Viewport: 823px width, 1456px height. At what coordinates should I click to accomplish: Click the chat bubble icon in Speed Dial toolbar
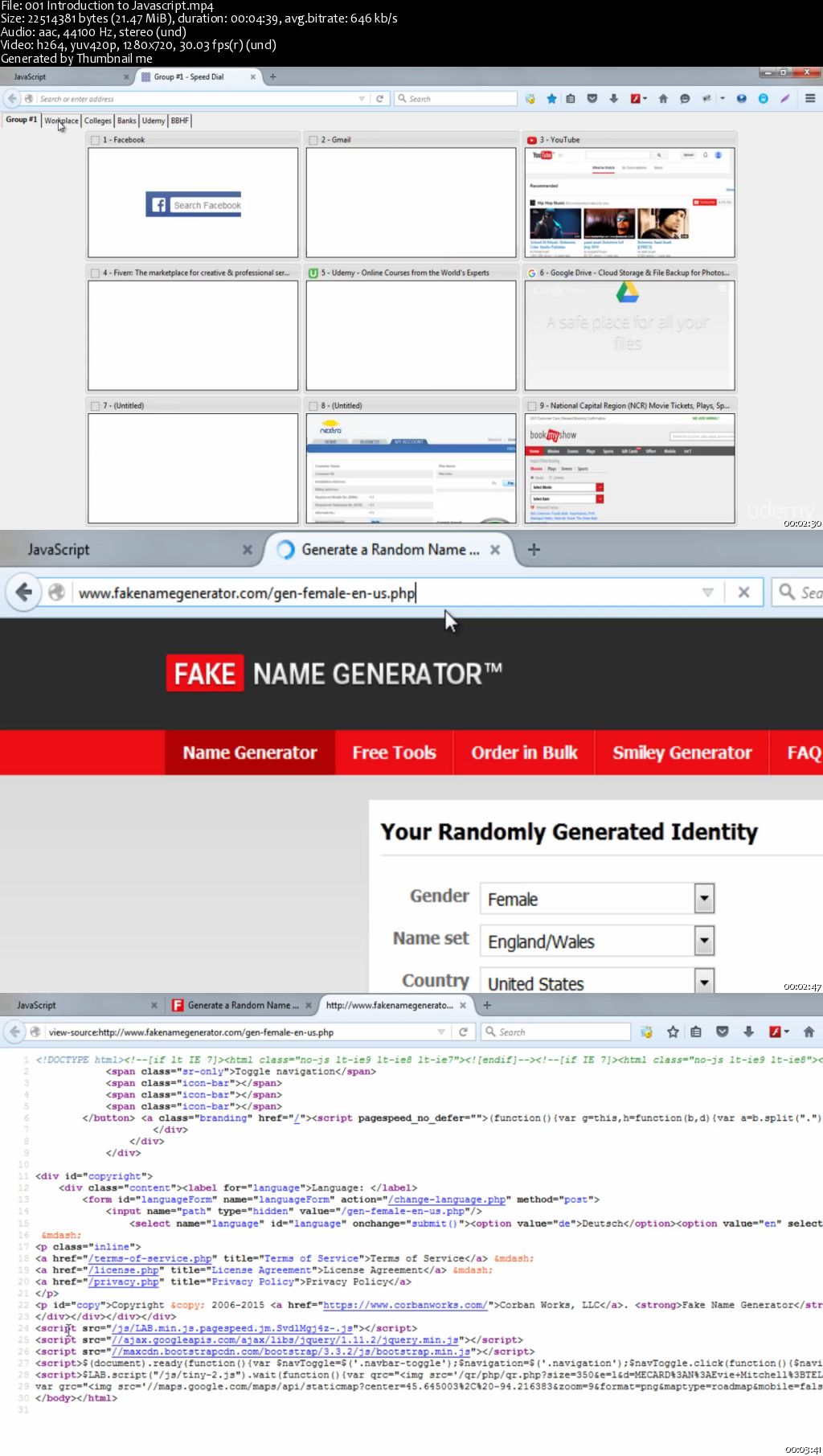click(x=685, y=99)
